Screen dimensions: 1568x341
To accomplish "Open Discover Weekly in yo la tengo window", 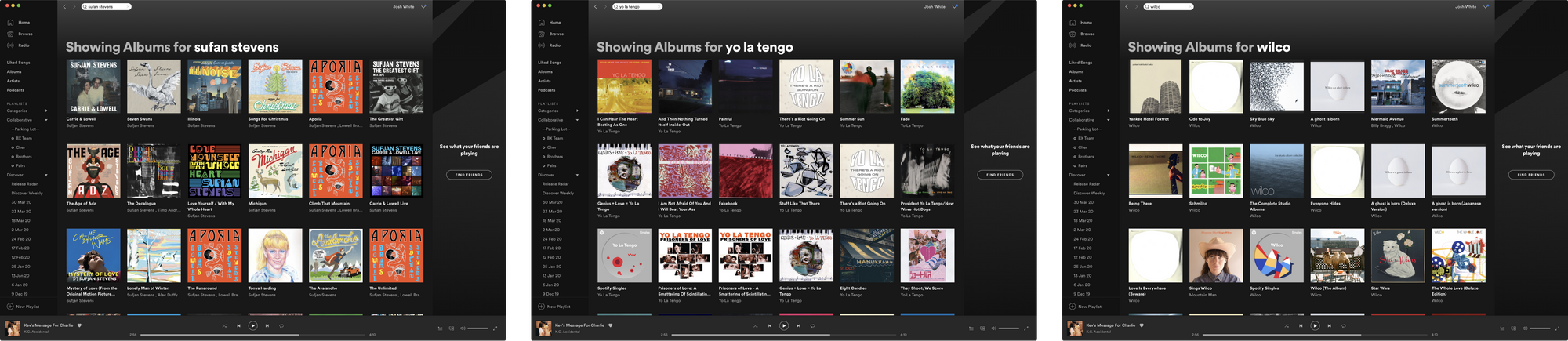I will 557,193.
